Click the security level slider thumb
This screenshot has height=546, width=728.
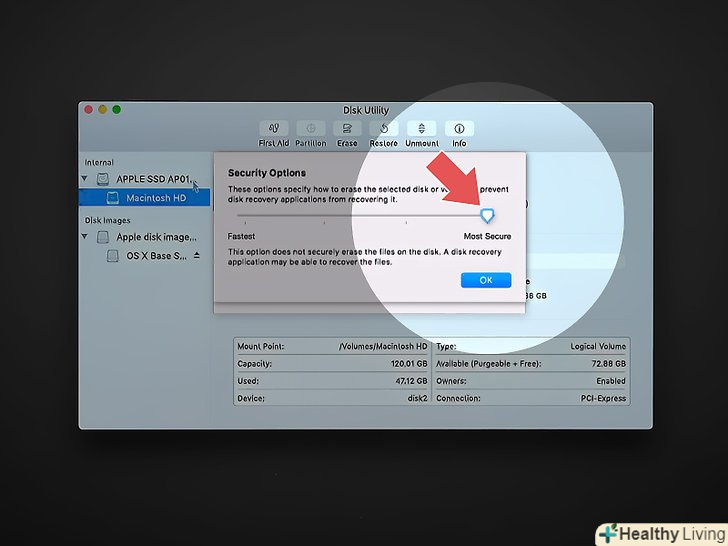[487, 215]
